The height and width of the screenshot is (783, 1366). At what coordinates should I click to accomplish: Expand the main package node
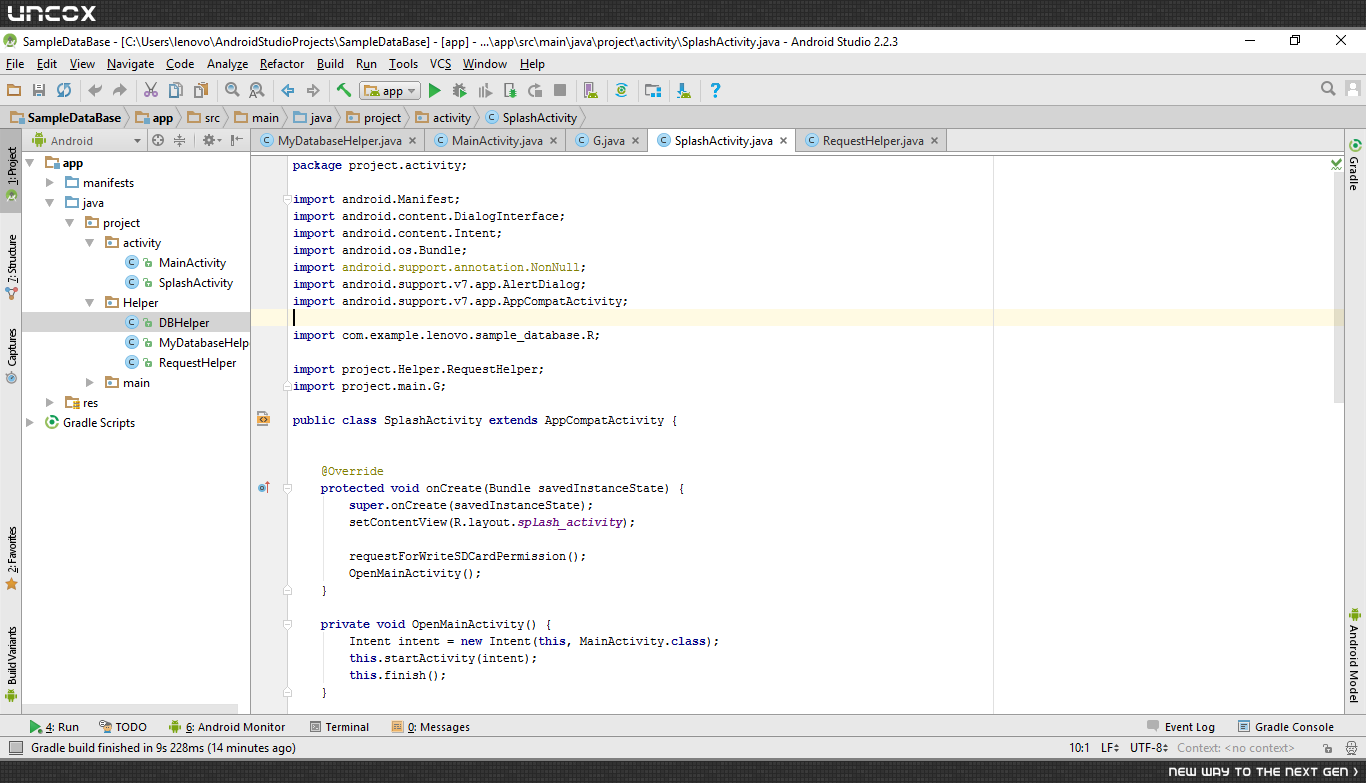tap(90, 383)
